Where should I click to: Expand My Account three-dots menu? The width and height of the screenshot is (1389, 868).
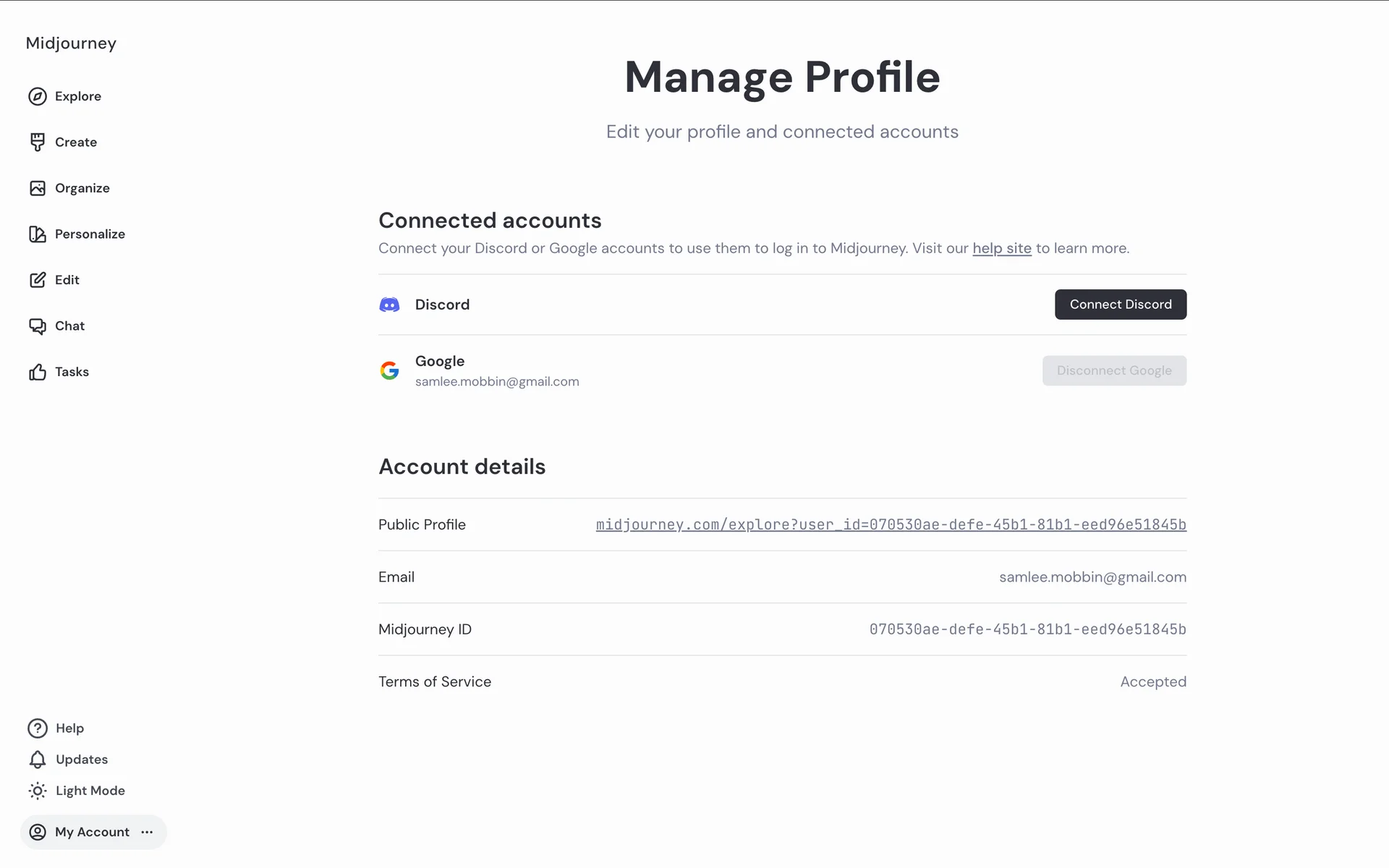[x=148, y=832]
